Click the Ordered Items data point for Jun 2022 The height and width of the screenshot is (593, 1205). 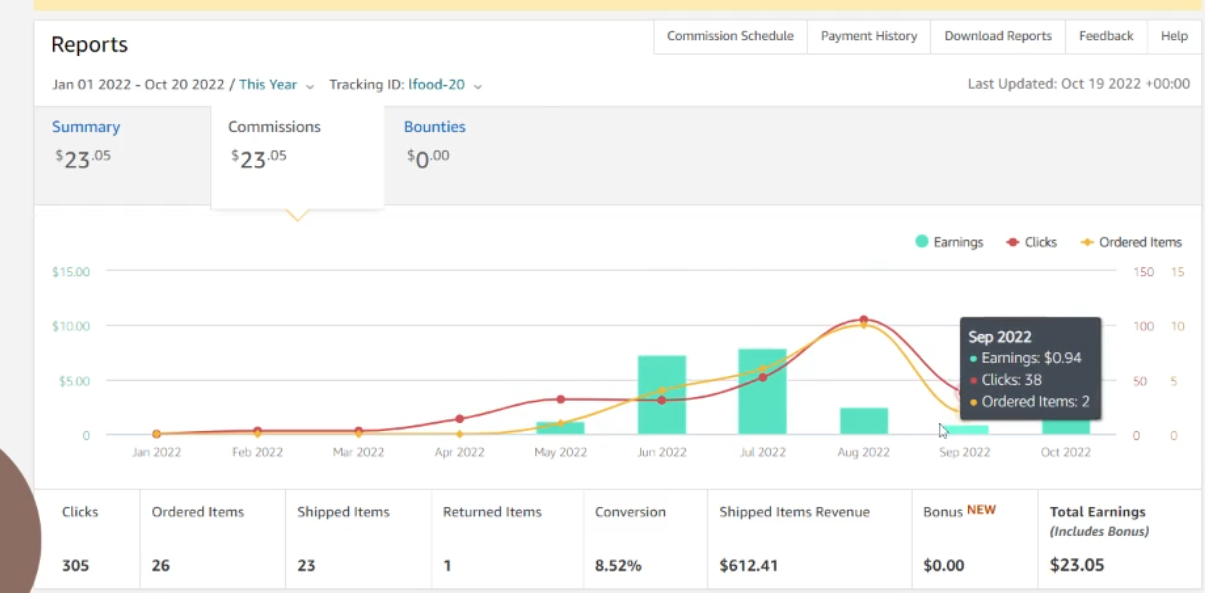(x=662, y=390)
